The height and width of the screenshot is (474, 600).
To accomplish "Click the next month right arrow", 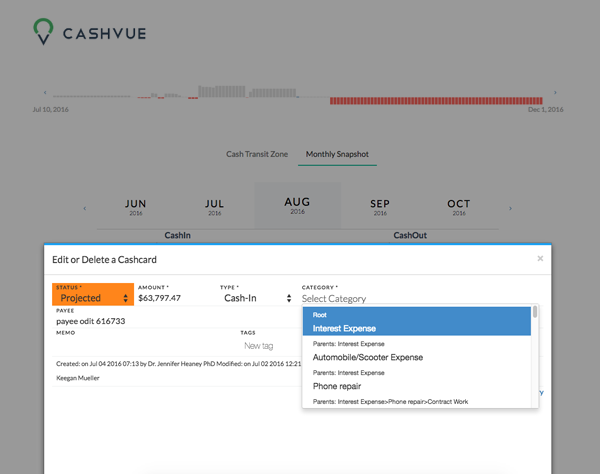I will 511,208.
